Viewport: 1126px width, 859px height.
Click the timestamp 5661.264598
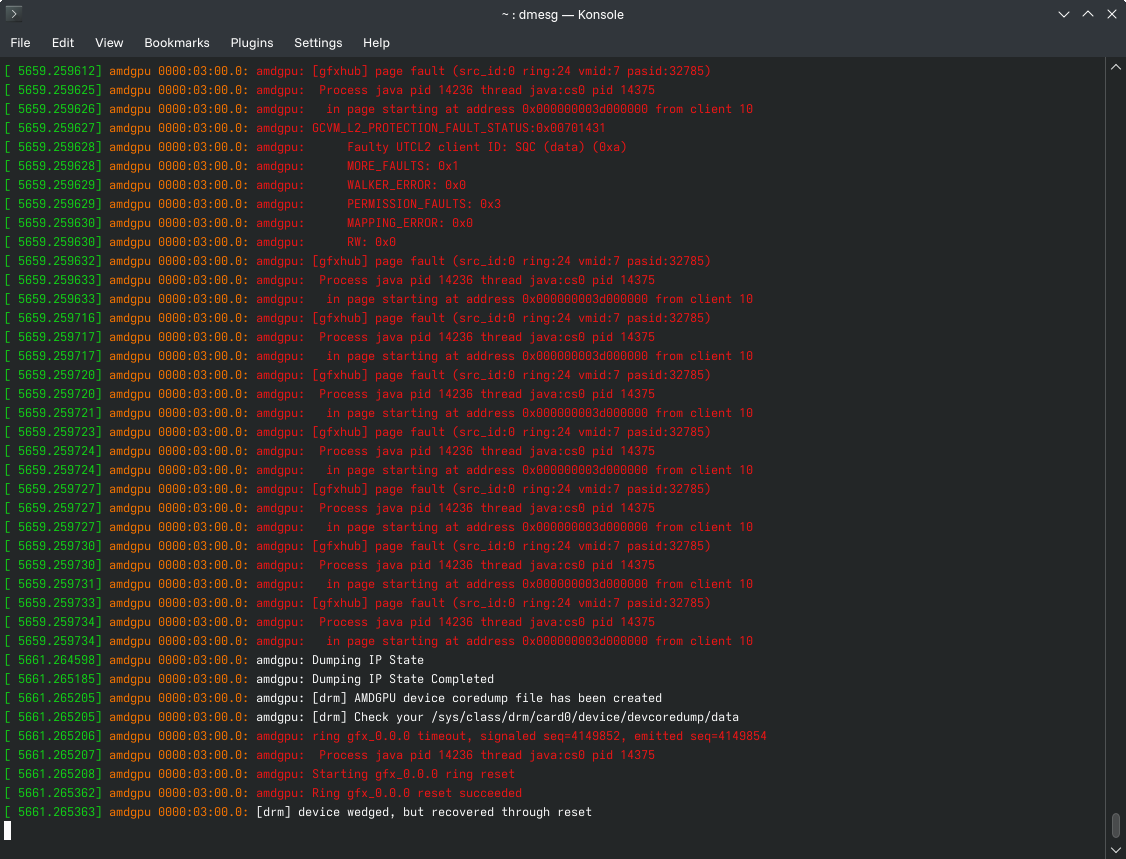point(56,660)
